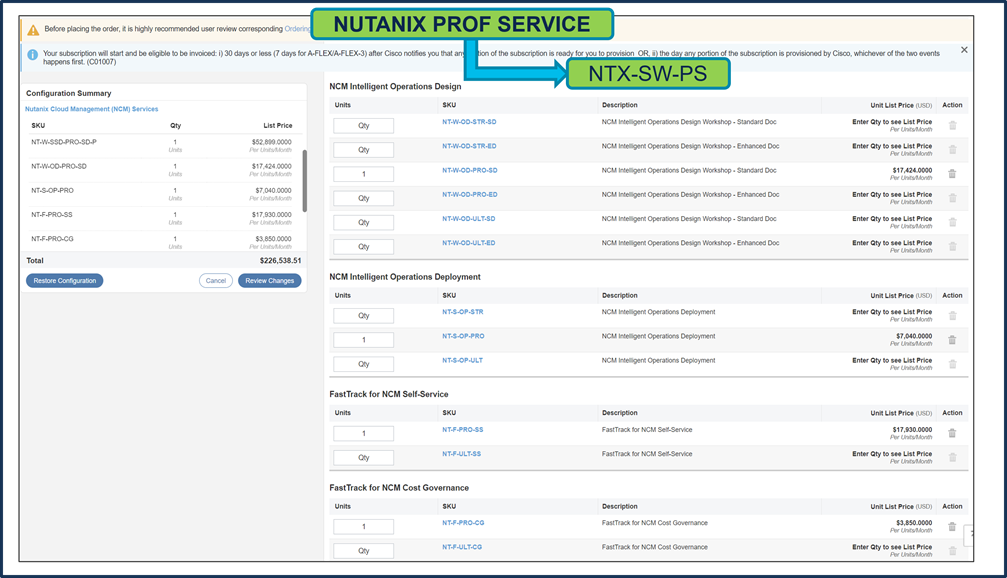This screenshot has width=1007, height=578.
Task: Open the NT-W-OD-ULT-ED SKU link
Action: coord(468,243)
